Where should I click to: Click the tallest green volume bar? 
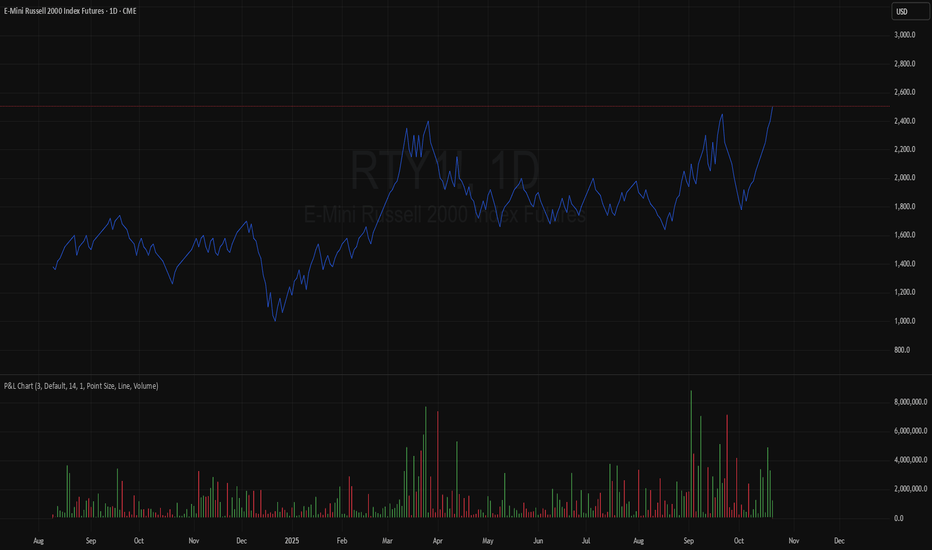[x=691, y=455]
